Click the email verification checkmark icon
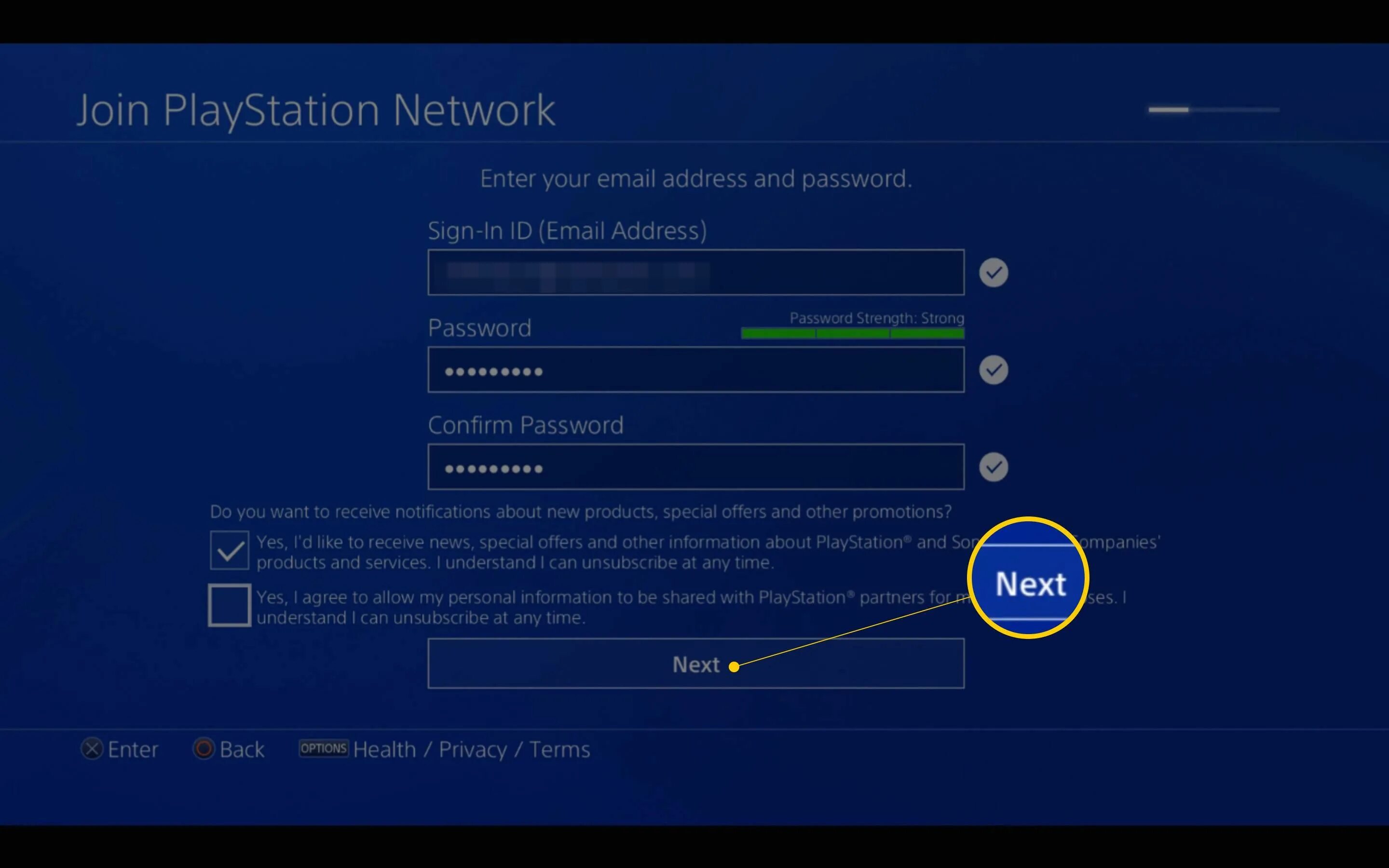The height and width of the screenshot is (868, 1389). pyautogui.click(x=992, y=272)
